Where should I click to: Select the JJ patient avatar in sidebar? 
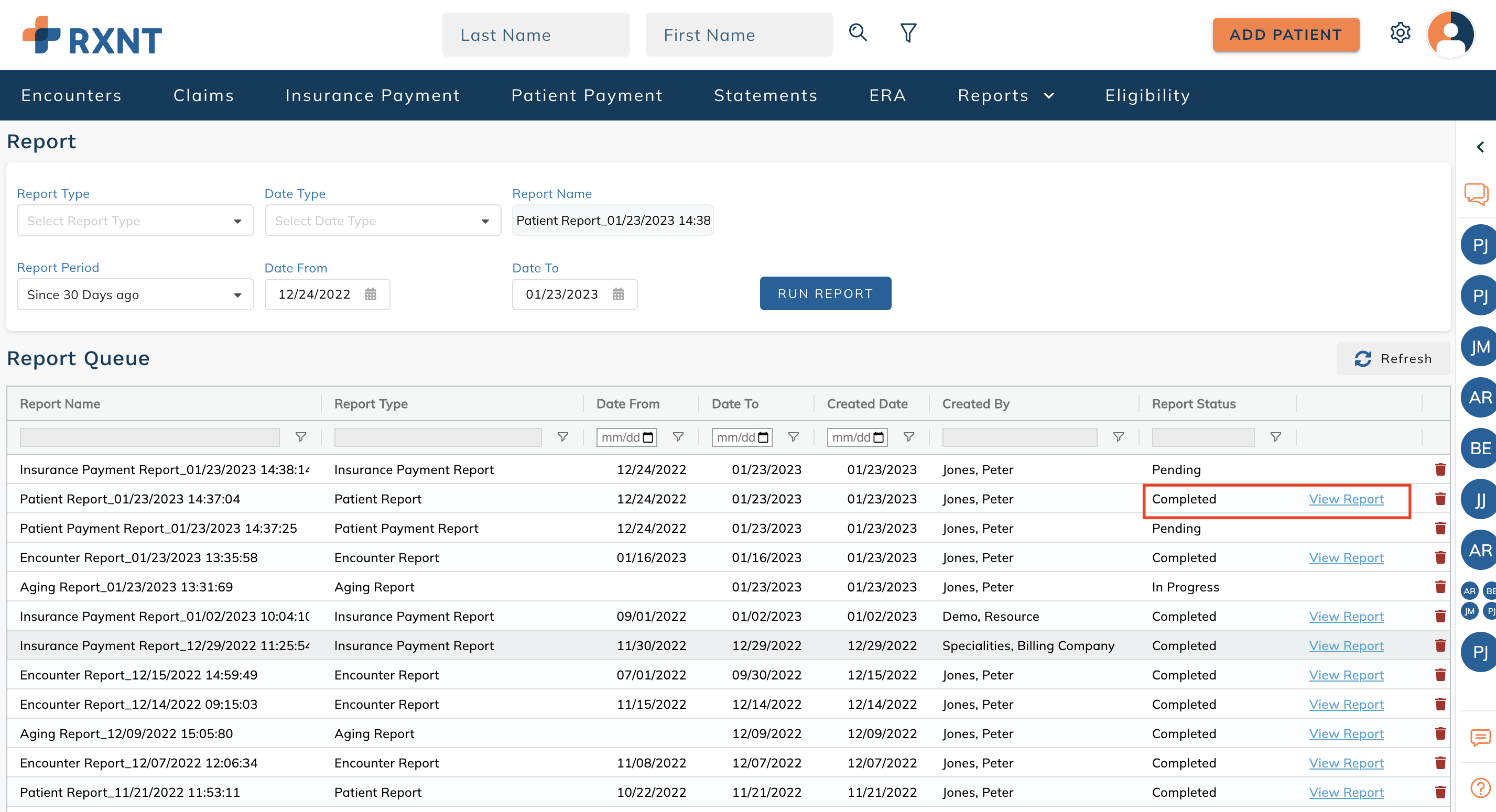(x=1480, y=499)
